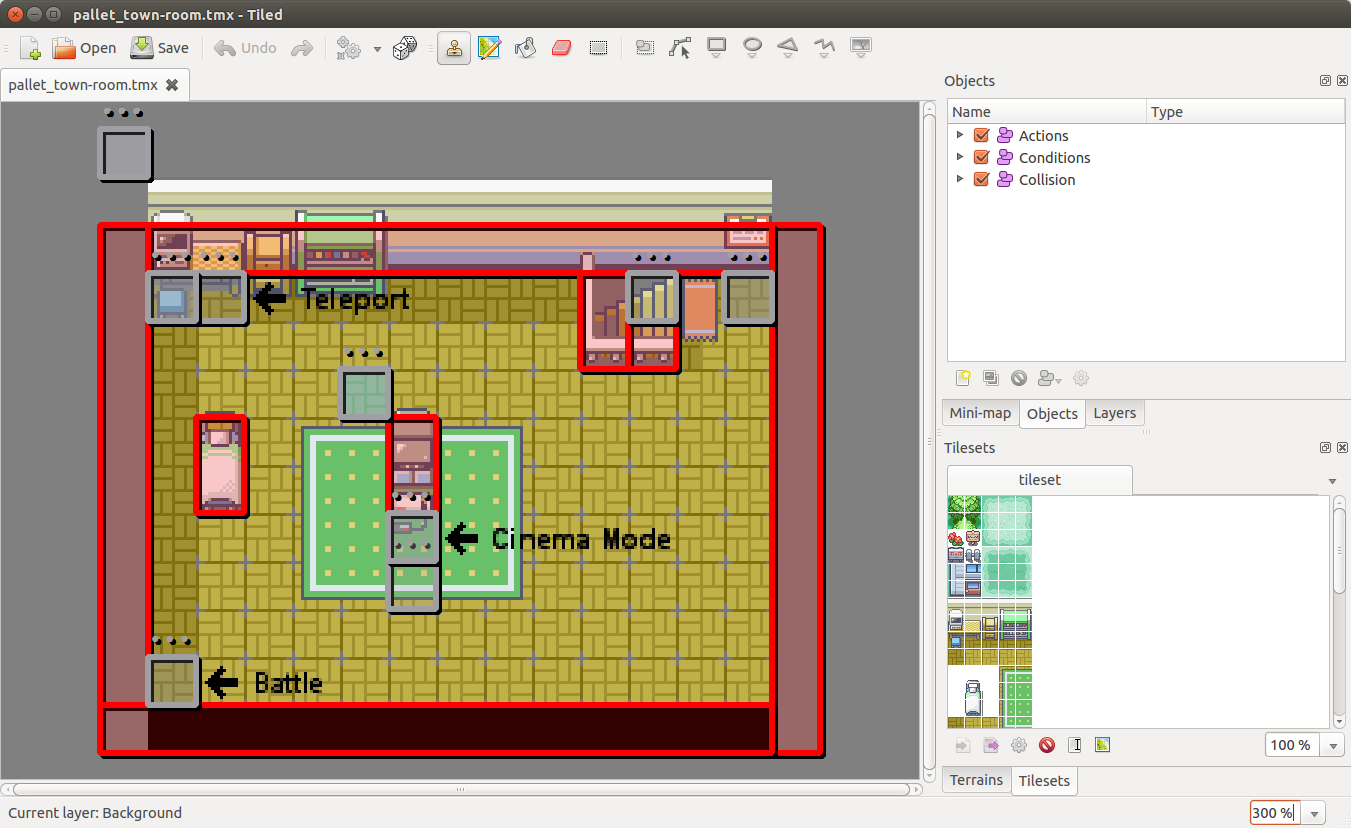Image resolution: width=1351 pixels, height=828 pixels.
Task: Open the tileset list dropdown arrow
Action: pos(1332,481)
